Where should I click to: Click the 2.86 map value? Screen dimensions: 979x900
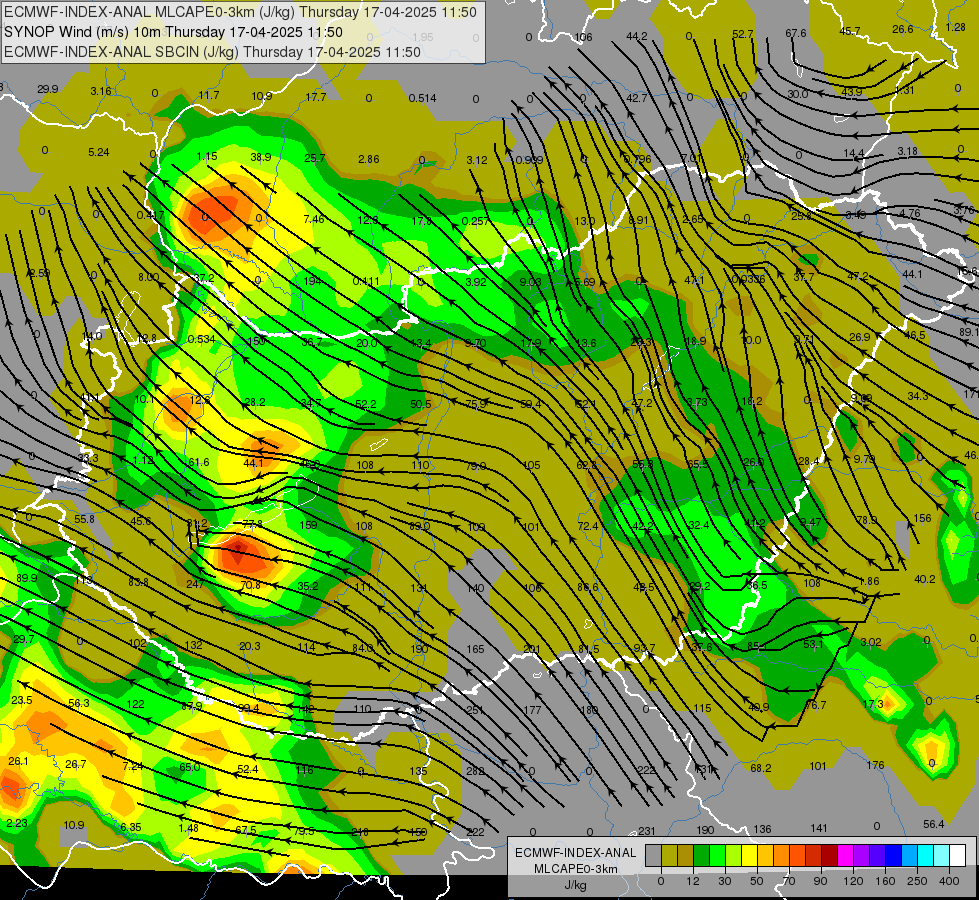click(368, 159)
